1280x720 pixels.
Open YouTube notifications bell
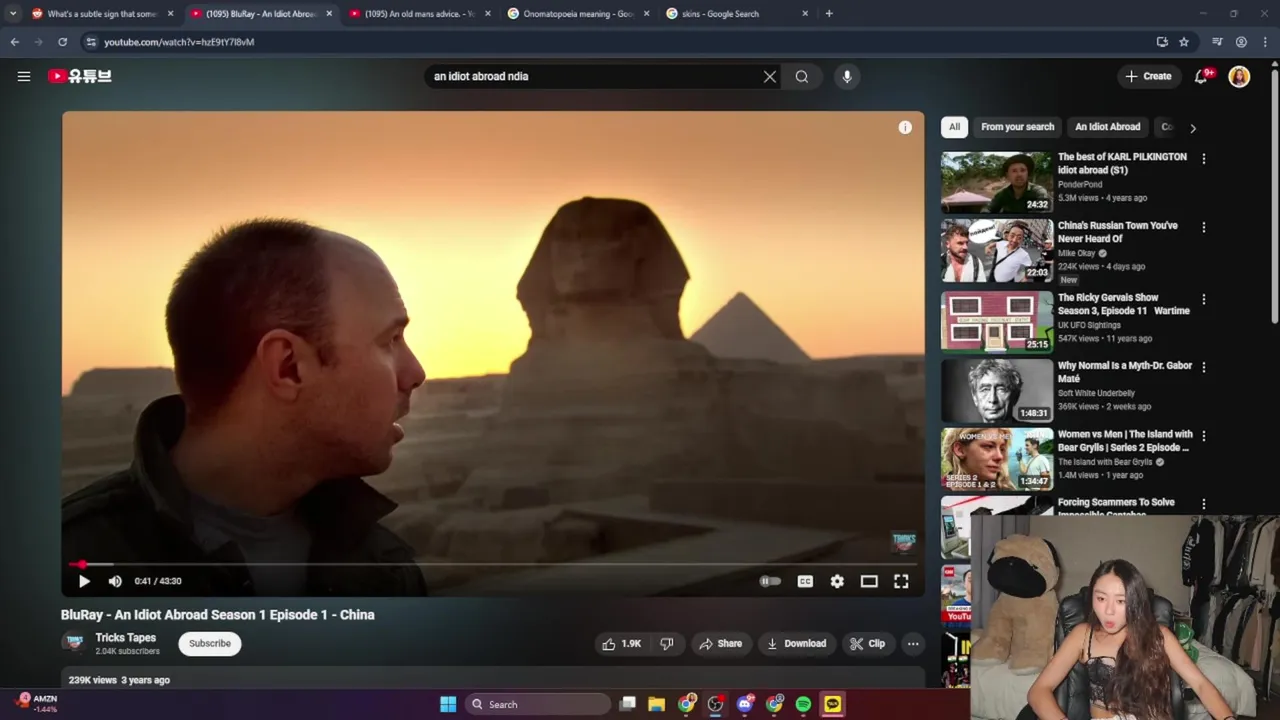coord(1202,76)
